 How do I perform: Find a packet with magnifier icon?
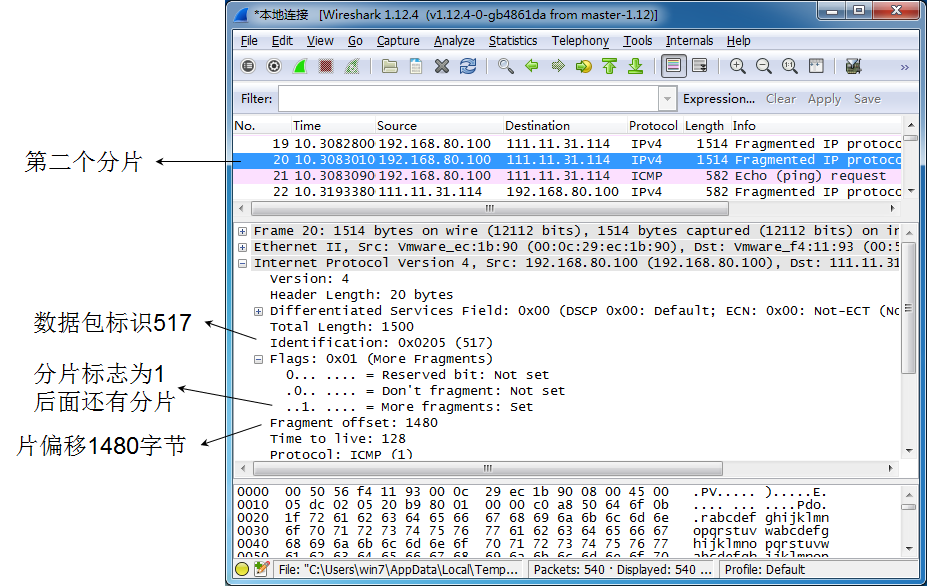click(x=505, y=66)
